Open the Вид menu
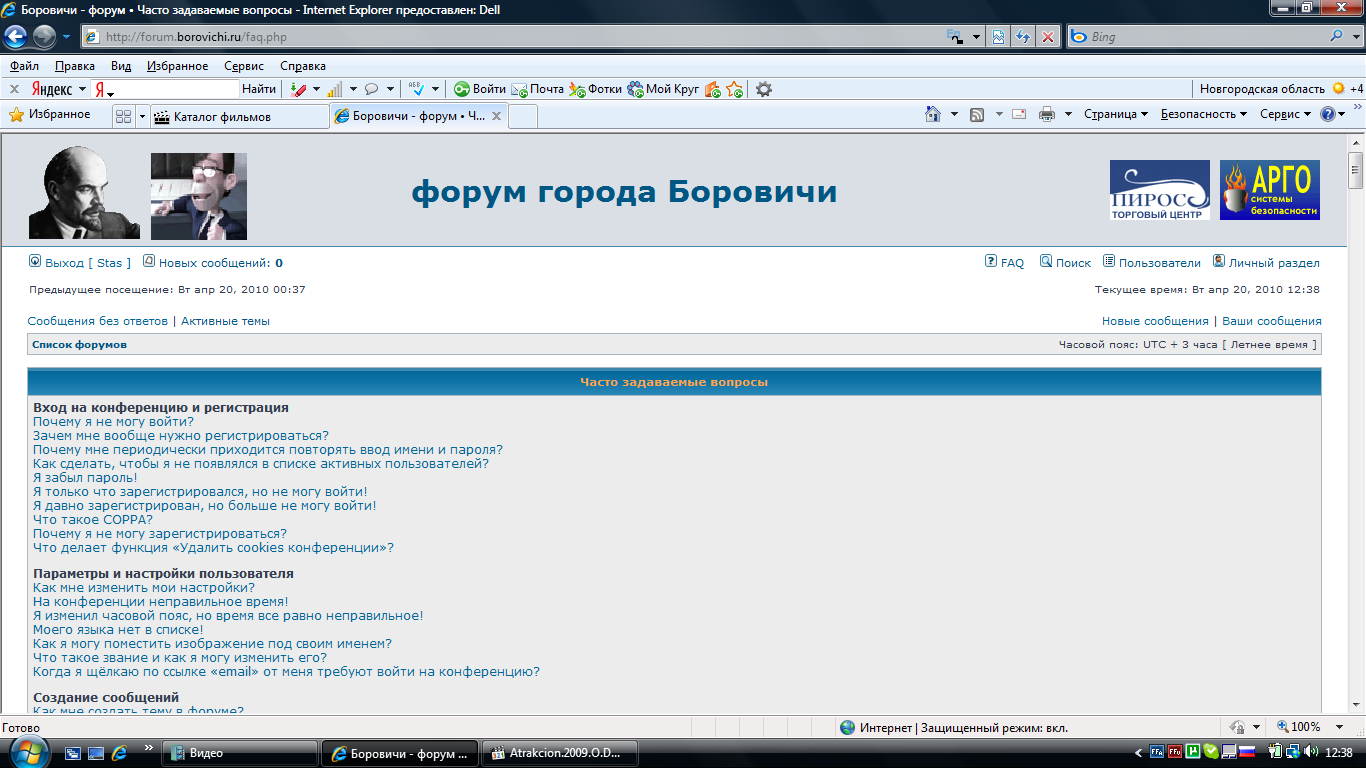The height and width of the screenshot is (768, 1366). 121,66
